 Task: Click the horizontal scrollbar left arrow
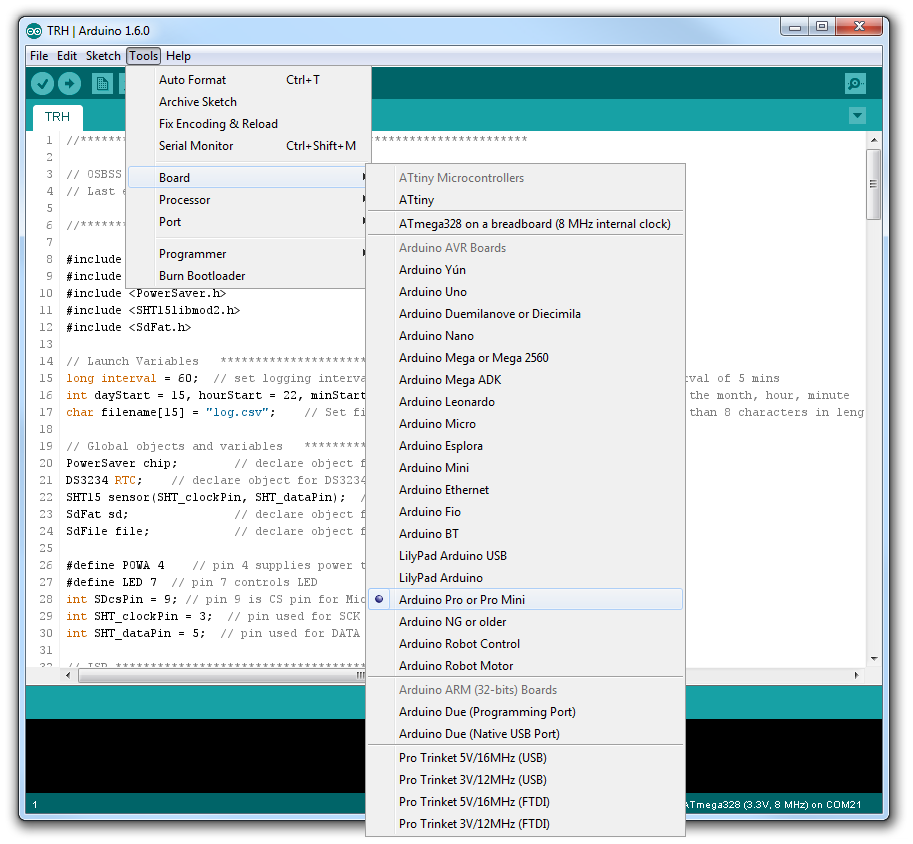click(x=69, y=676)
